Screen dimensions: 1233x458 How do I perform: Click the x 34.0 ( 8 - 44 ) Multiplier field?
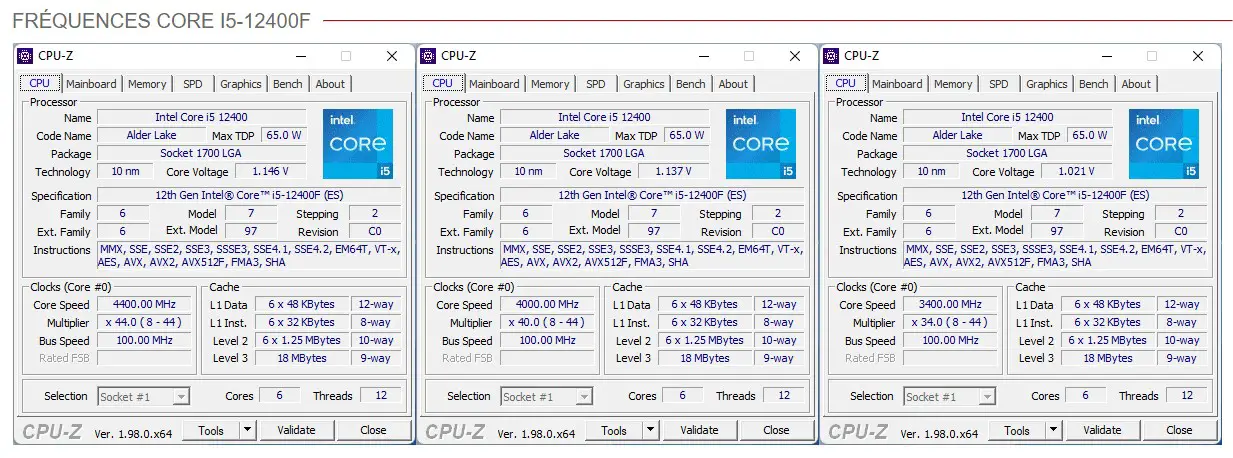pyautogui.click(x=951, y=322)
